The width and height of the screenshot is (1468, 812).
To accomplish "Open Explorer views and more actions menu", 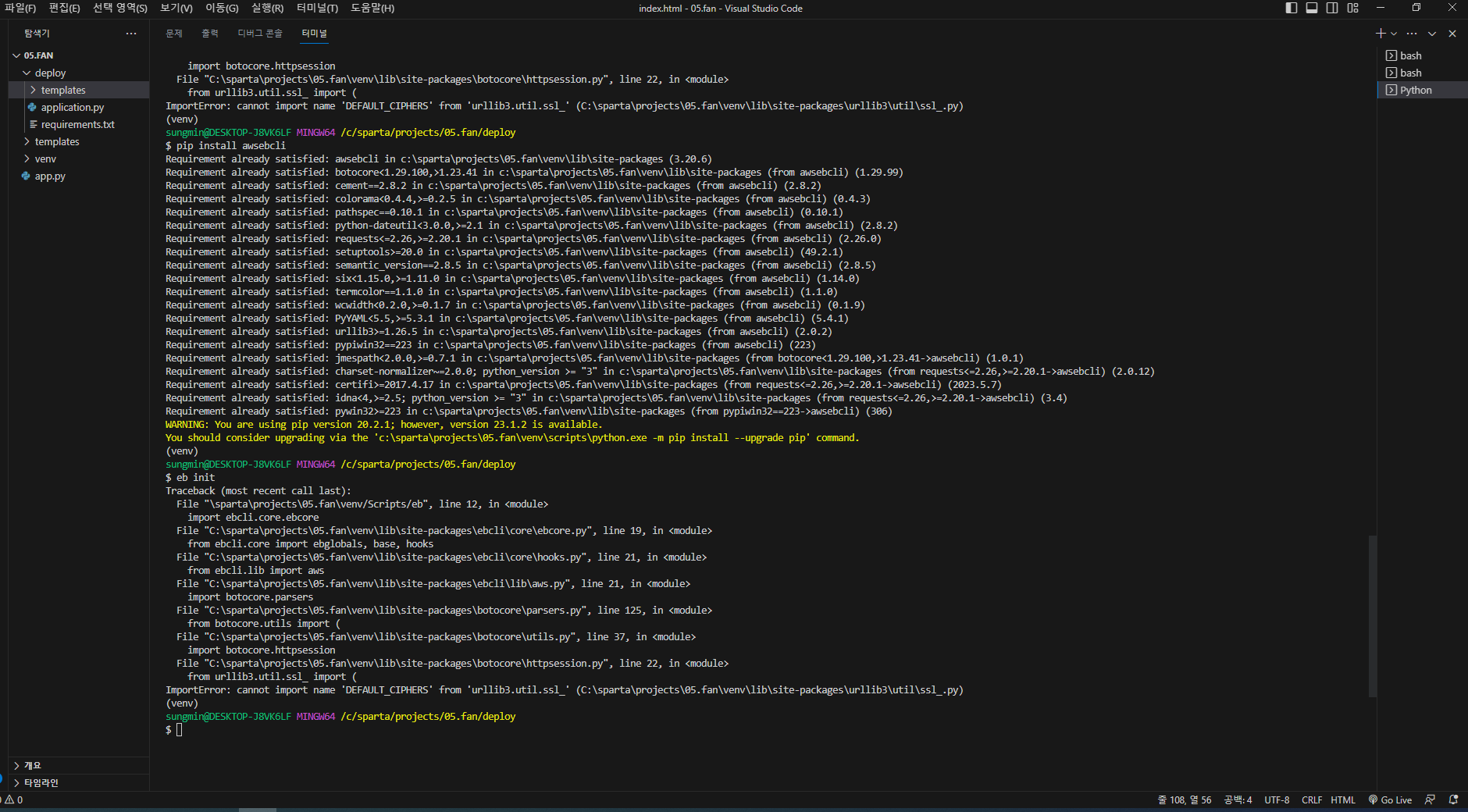I will tap(131, 34).
